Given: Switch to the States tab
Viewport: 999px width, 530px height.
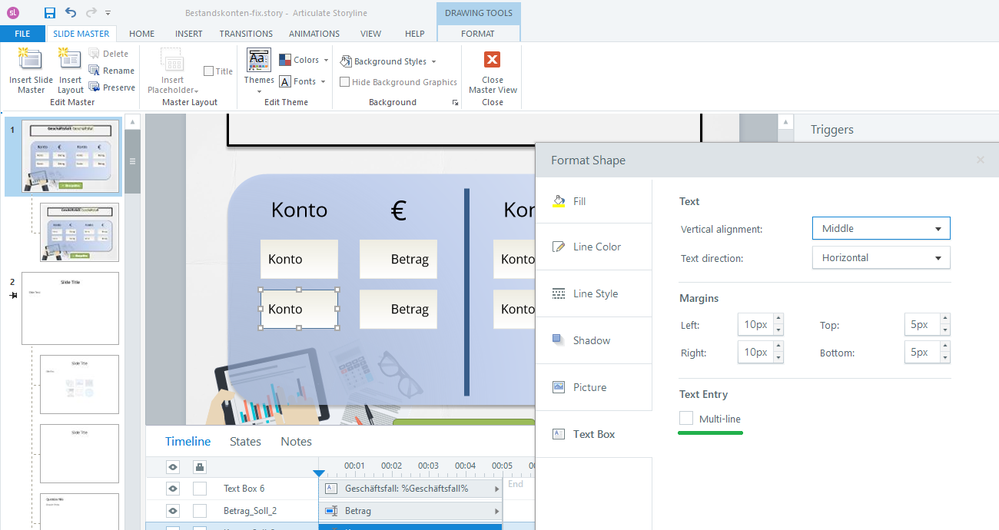Looking at the screenshot, I should [x=245, y=441].
